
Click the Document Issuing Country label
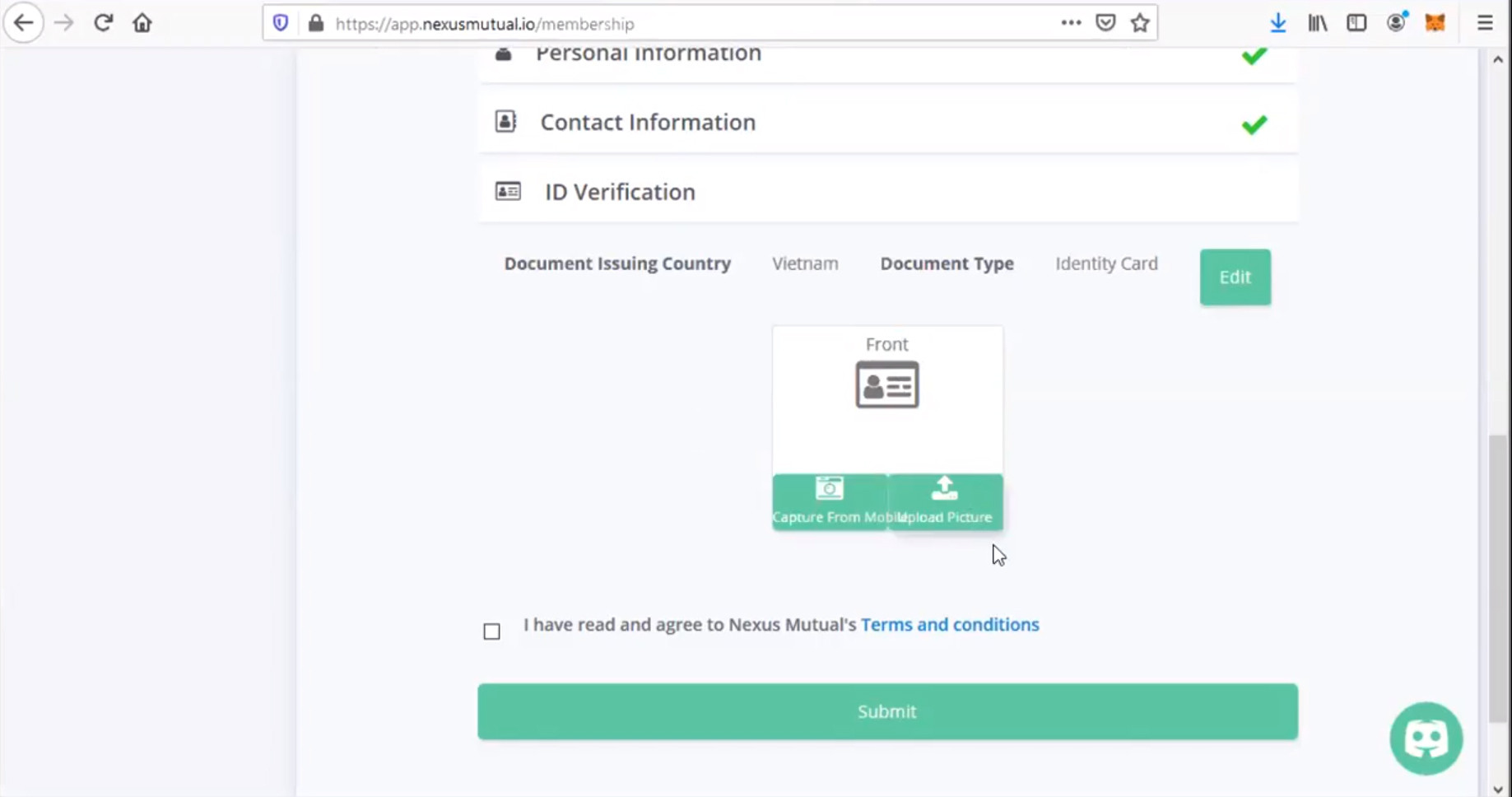[x=617, y=263]
